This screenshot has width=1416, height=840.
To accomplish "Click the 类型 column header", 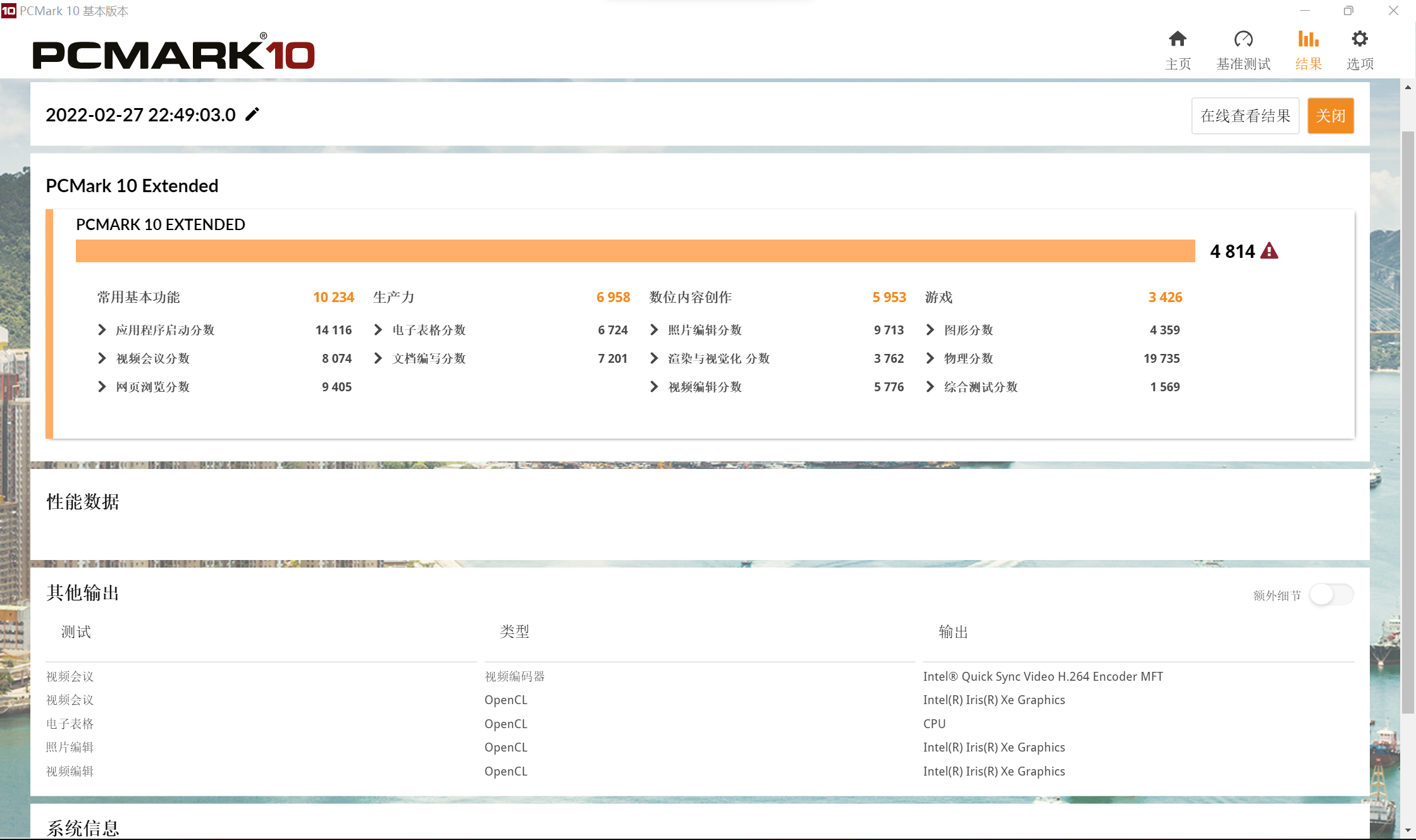I will click(x=515, y=632).
